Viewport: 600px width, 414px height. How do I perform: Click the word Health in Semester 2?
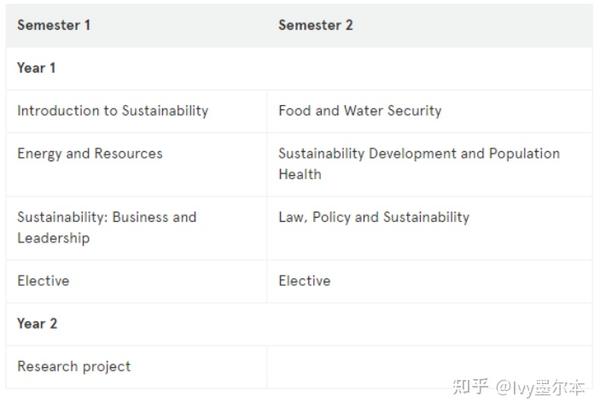pos(300,174)
